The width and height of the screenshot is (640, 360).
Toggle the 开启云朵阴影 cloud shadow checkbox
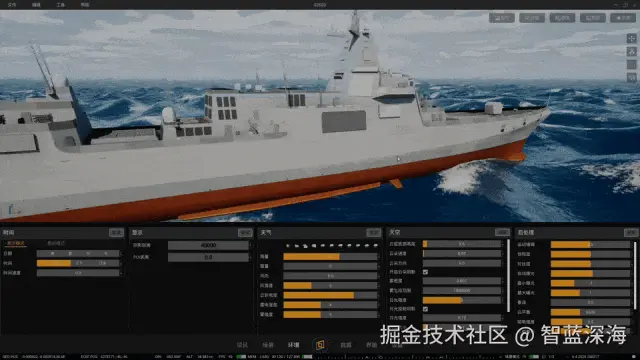425,272
